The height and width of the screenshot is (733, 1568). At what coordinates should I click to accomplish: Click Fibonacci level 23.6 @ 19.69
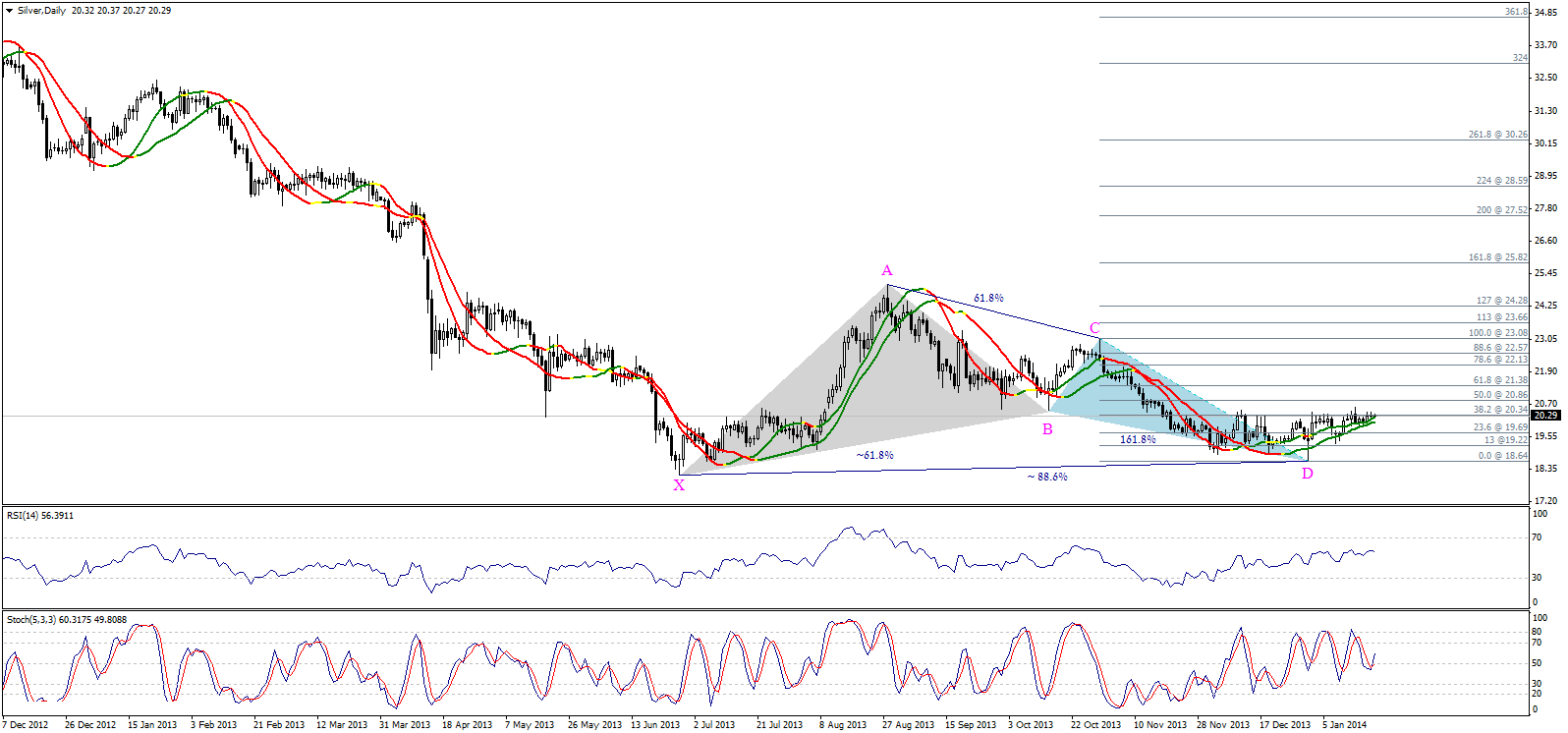(1500, 427)
